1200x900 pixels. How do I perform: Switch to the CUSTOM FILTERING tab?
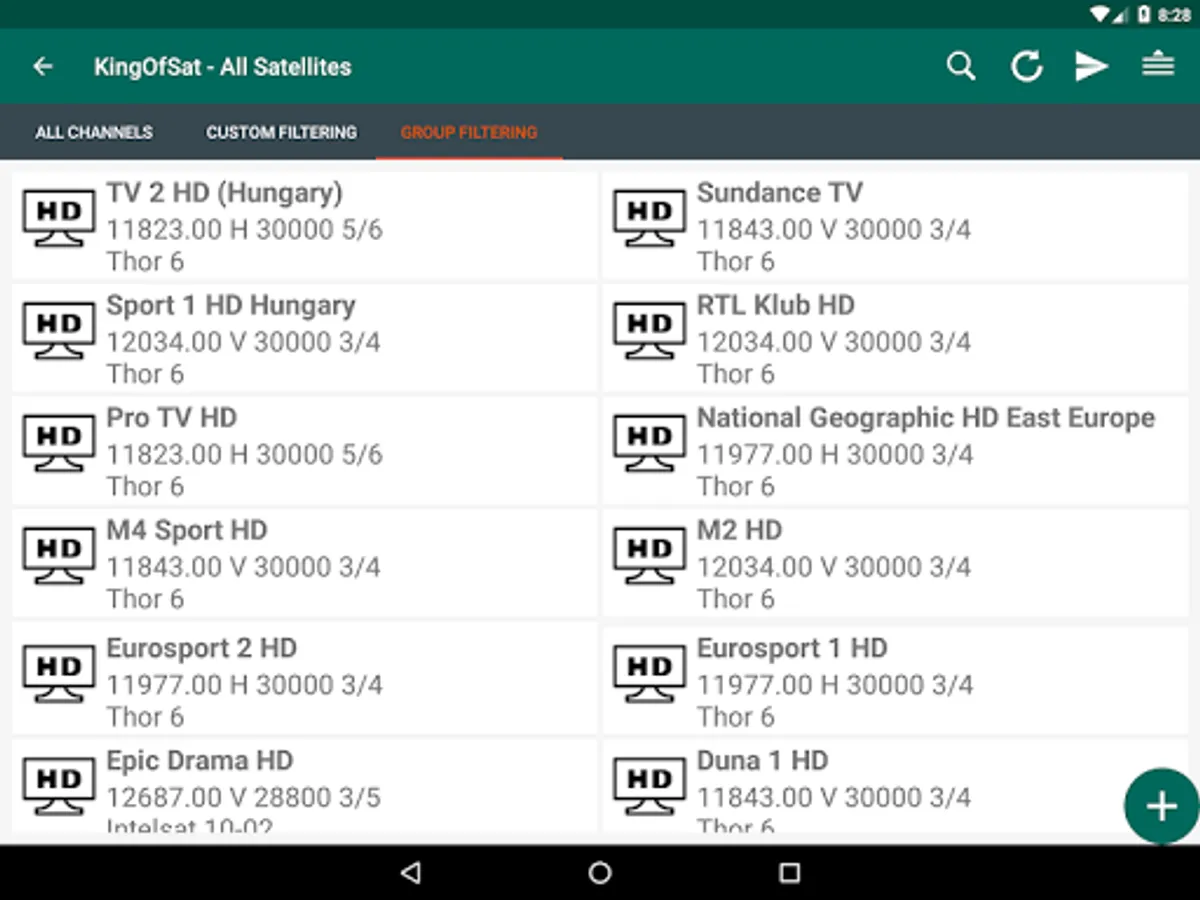tap(281, 132)
